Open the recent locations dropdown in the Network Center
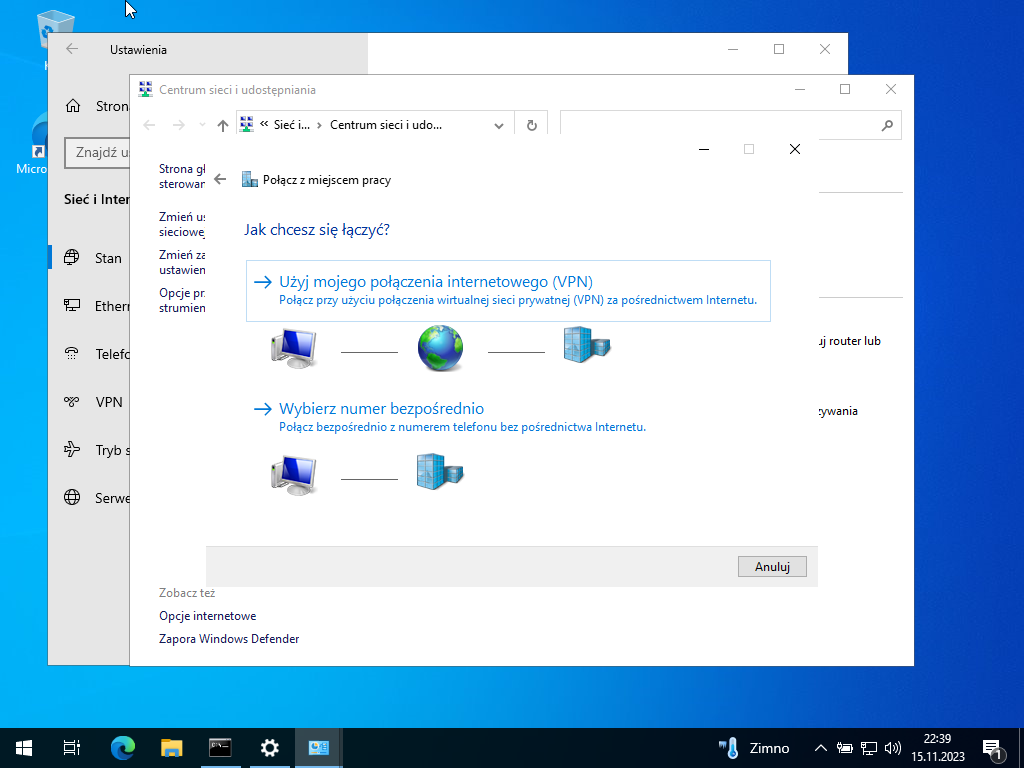1024x768 pixels. pyautogui.click(x=202, y=125)
